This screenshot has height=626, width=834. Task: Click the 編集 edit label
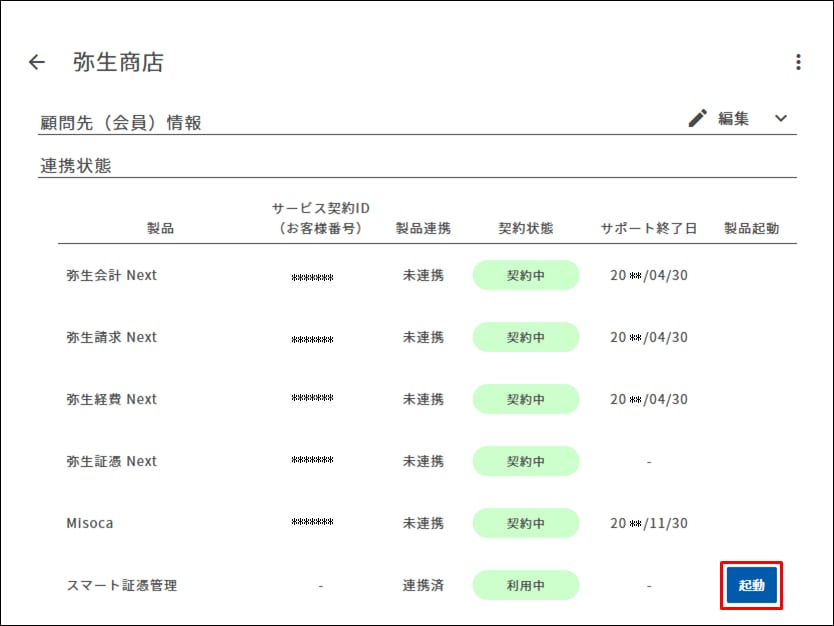click(x=733, y=118)
